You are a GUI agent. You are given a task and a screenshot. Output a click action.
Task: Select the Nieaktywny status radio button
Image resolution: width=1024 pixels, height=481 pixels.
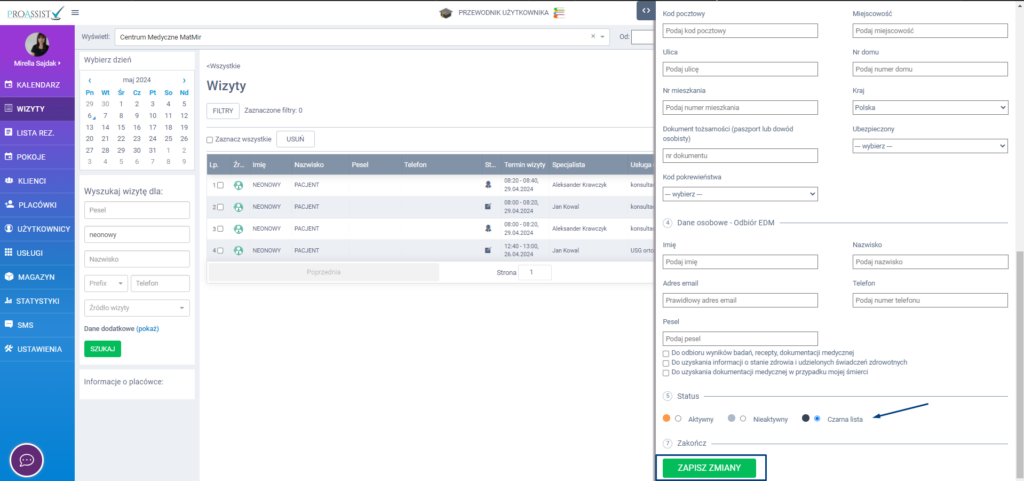(743, 419)
